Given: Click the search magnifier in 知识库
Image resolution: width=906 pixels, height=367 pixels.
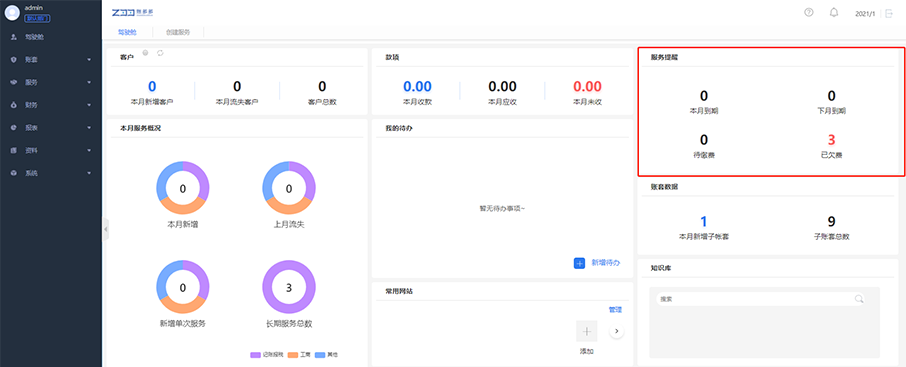Looking at the screenshot, I should tap(859, 299).
